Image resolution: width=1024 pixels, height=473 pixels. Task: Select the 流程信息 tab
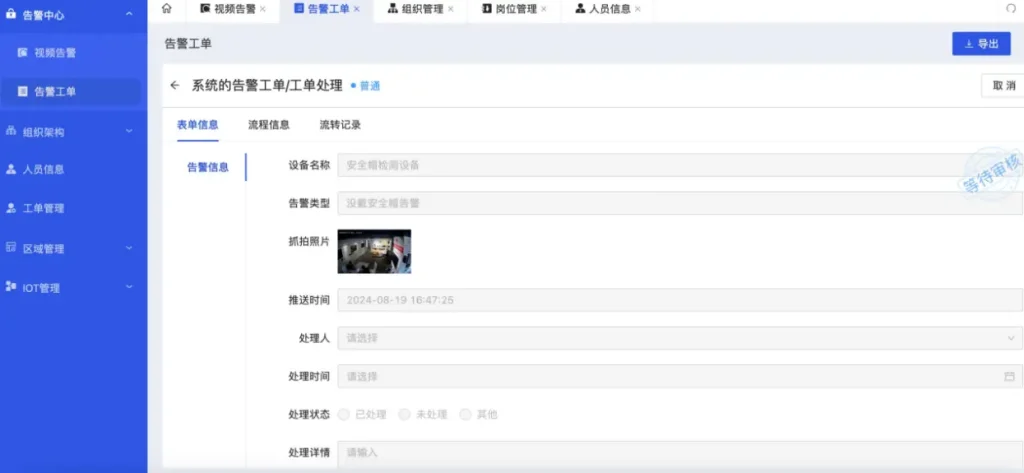coord(269,125)
